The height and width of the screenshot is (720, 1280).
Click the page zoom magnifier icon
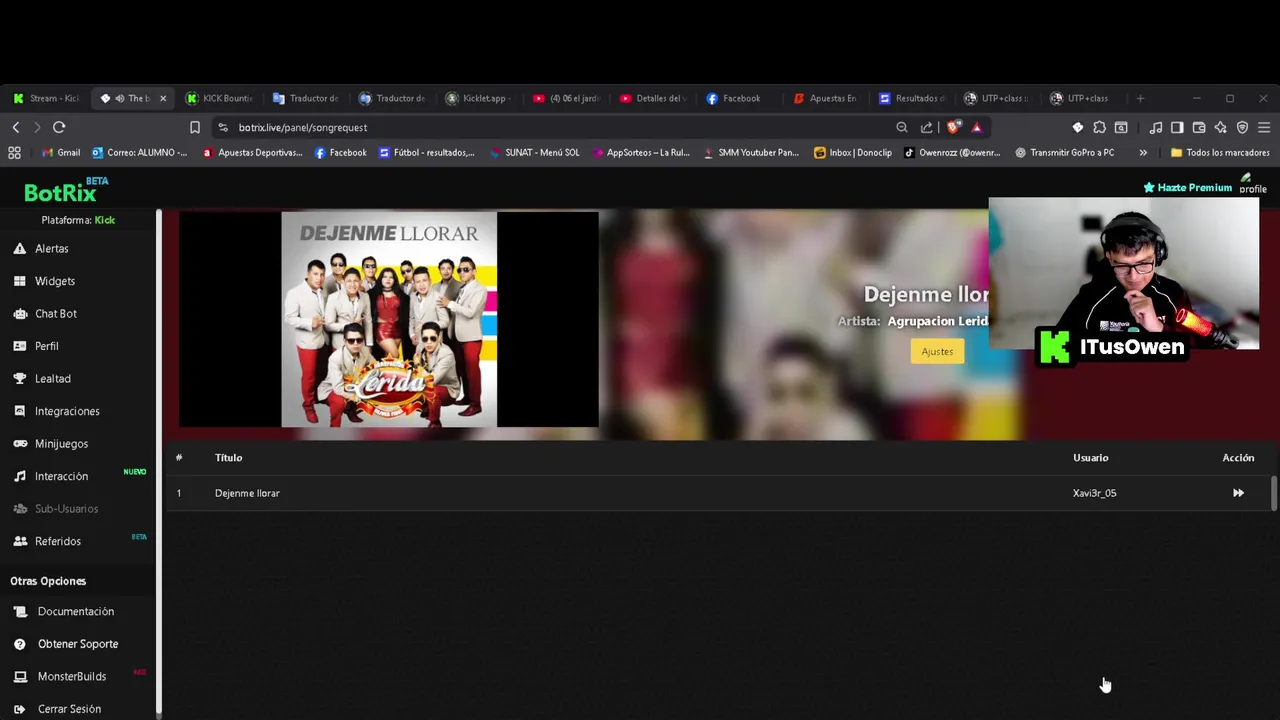[x=902, y=127]
